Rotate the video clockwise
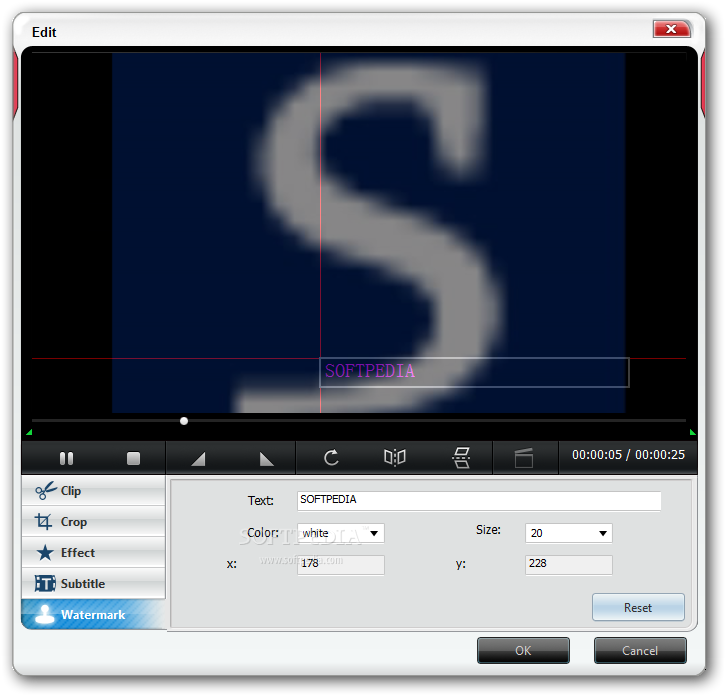Viewport: 726px width, 696px height. tap(331, 458)
